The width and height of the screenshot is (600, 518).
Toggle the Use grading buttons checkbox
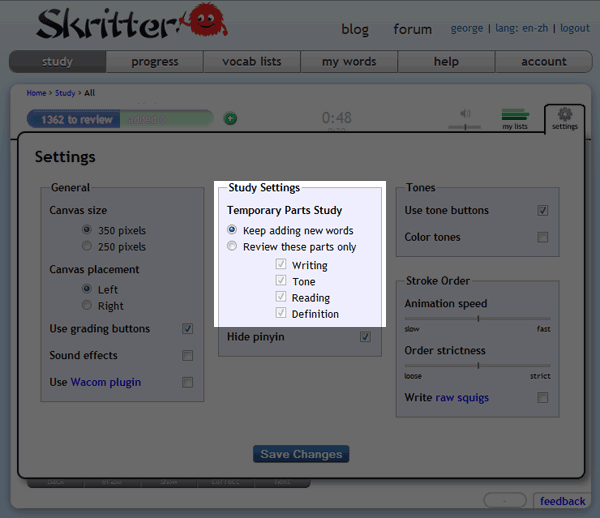pyautogui.click(x=187, y=329)
